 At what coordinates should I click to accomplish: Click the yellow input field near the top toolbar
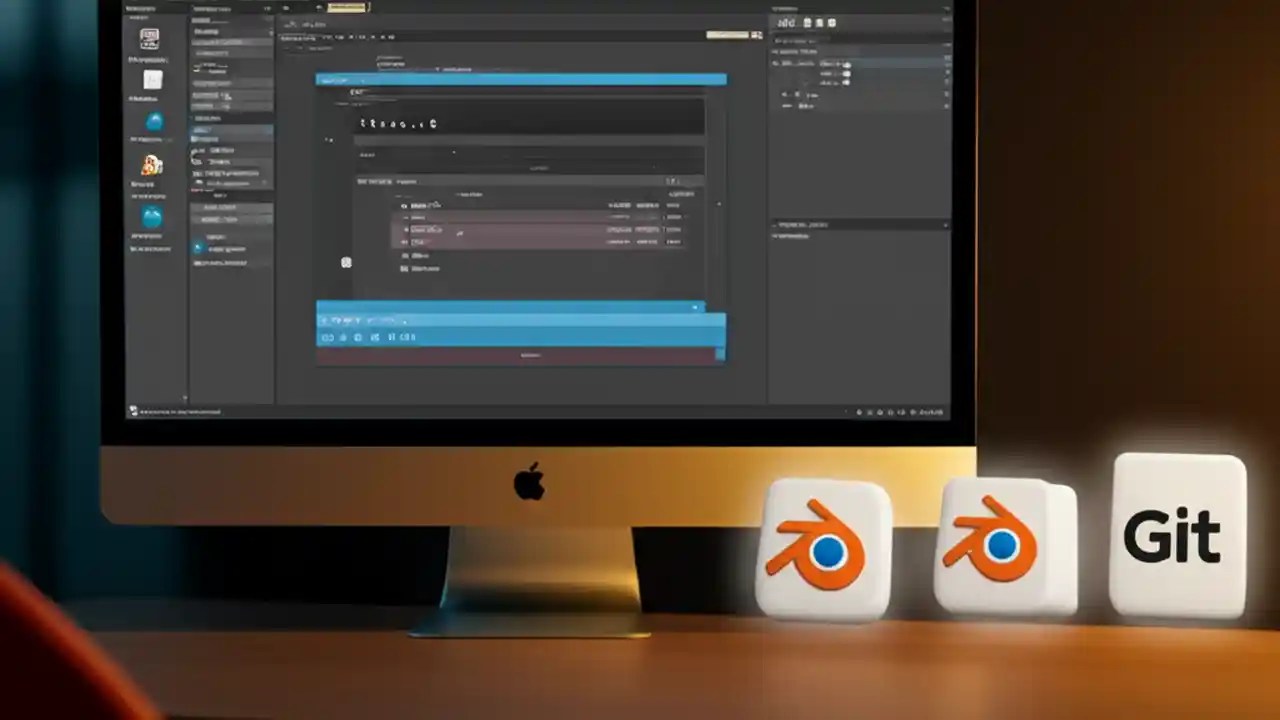[346, 7]
